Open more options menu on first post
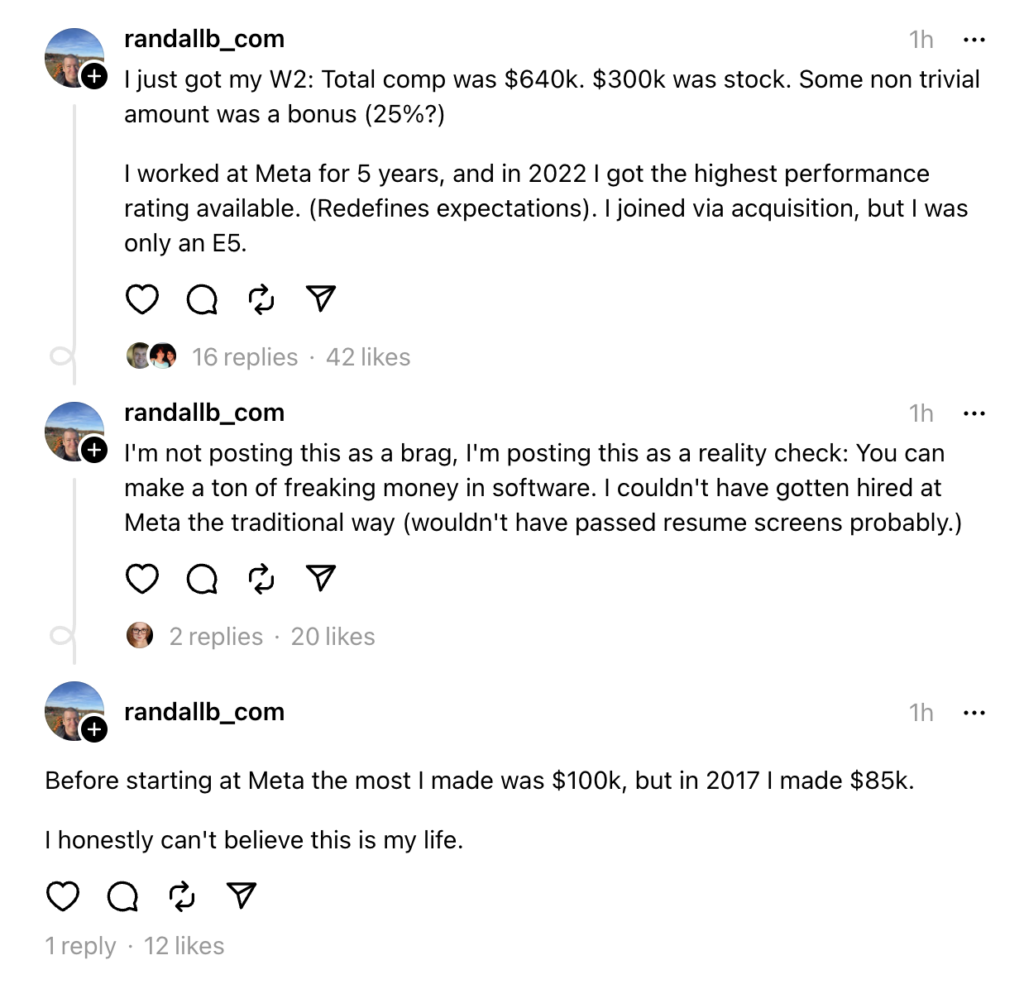The image size is (1024, 984). click(x=973, y=40)
